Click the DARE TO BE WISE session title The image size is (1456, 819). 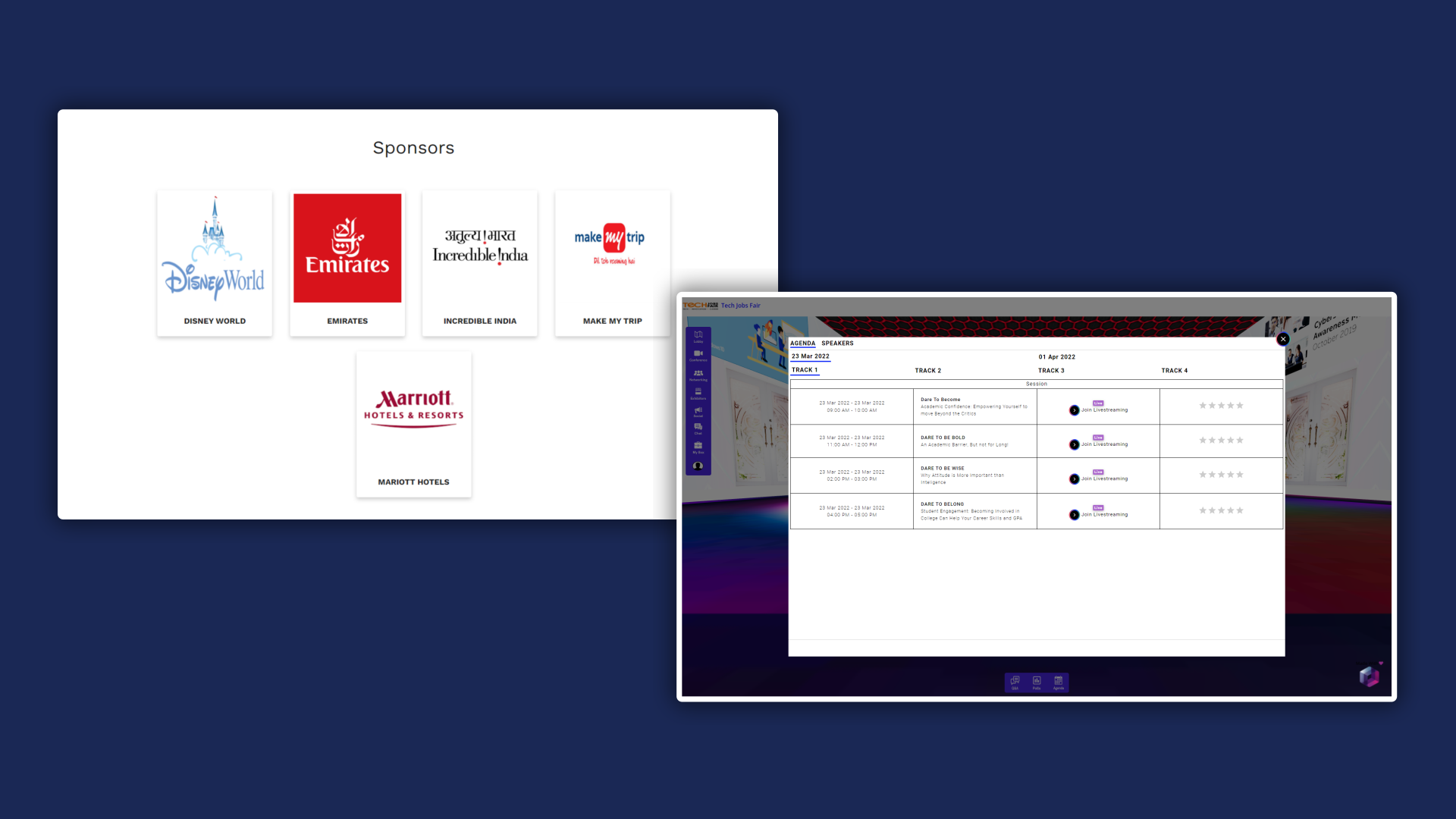point(943,469)
